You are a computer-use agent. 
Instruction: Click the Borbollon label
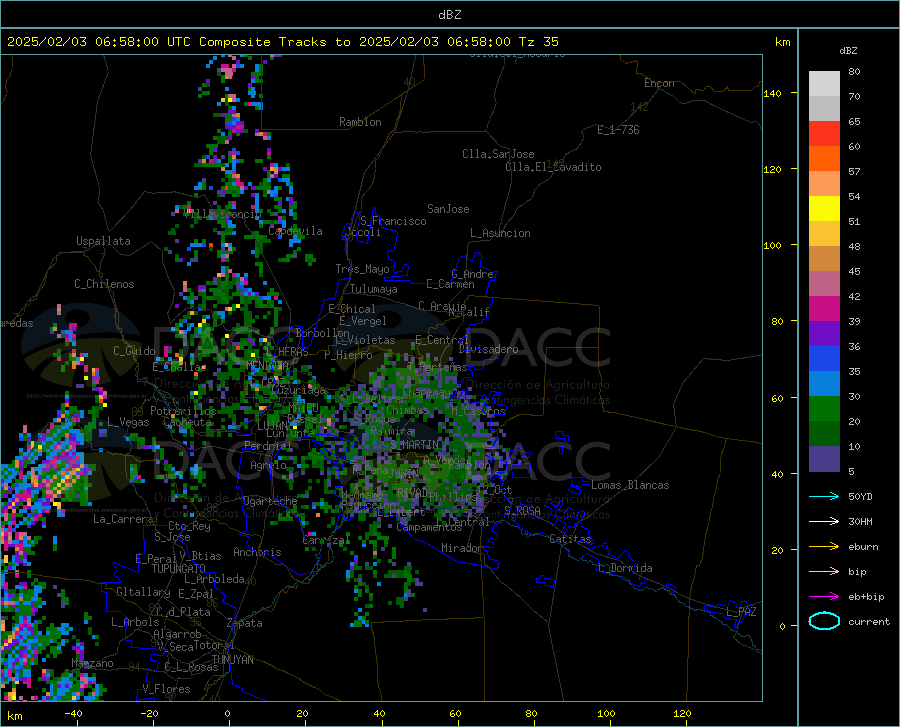pyautogui.click(x=322, y=333)
